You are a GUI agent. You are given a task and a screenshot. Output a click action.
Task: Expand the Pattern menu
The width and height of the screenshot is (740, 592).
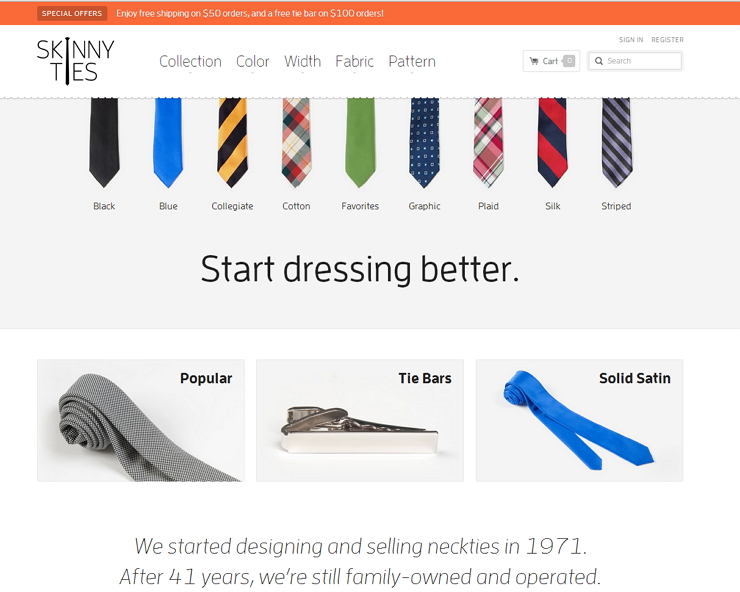[412, 61]
